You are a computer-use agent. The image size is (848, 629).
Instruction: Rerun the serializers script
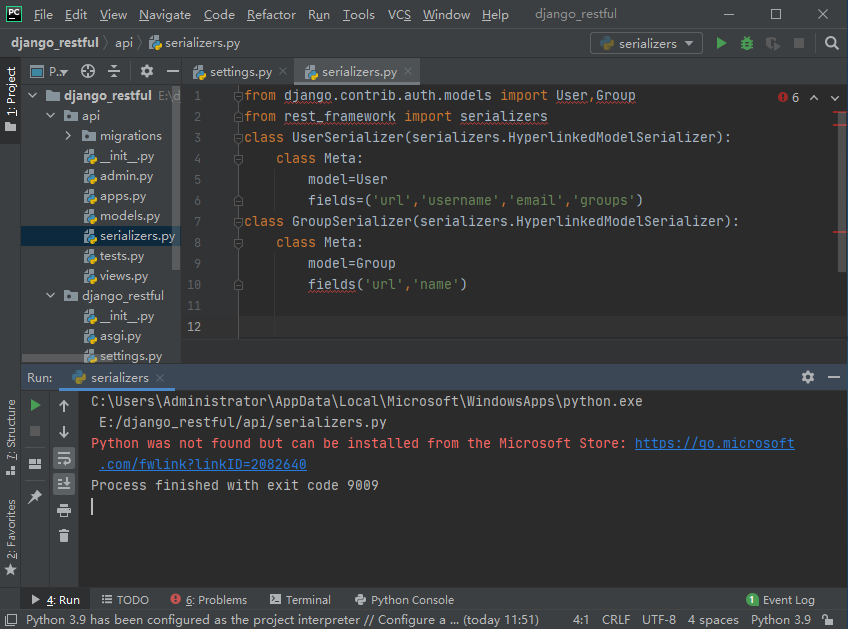[34, 405]
